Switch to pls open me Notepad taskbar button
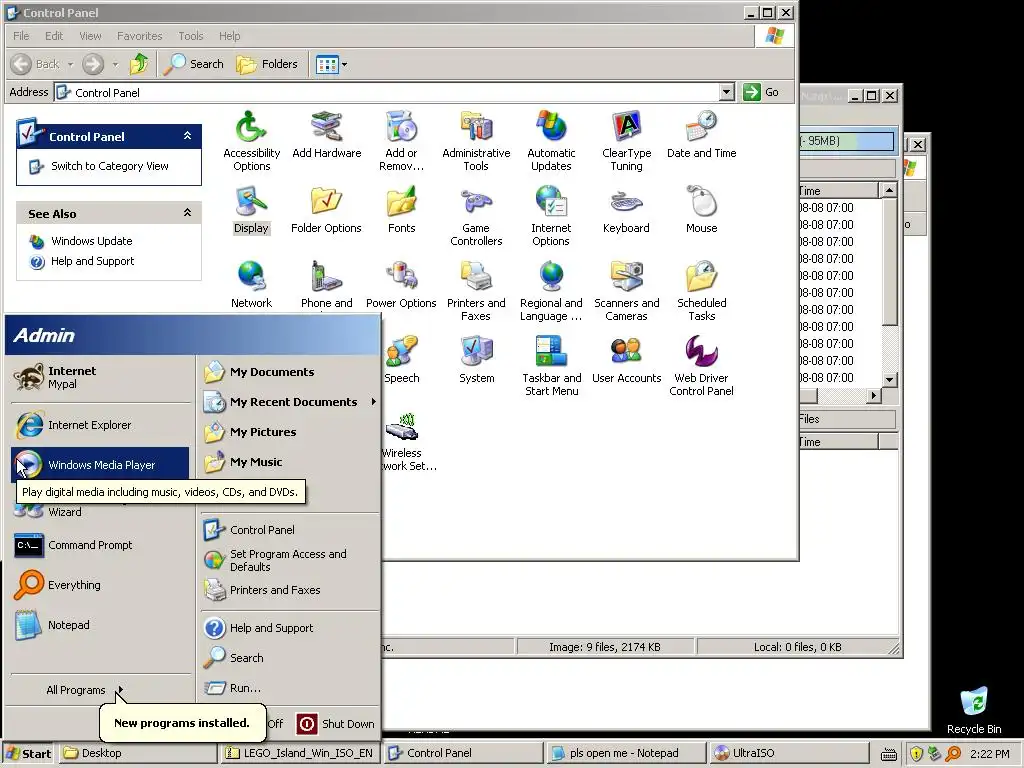The height and width of the screenshot is (768, 1024). tap(626, 753)
